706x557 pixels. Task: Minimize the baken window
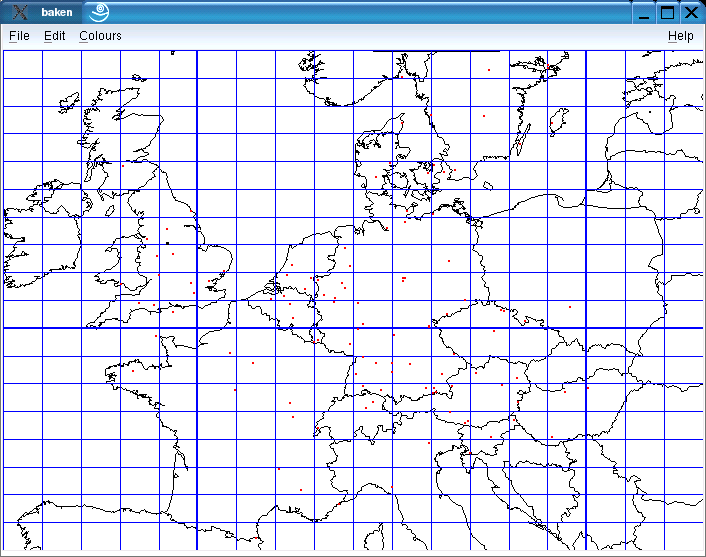pyautogui.click(x=644, y=13)
